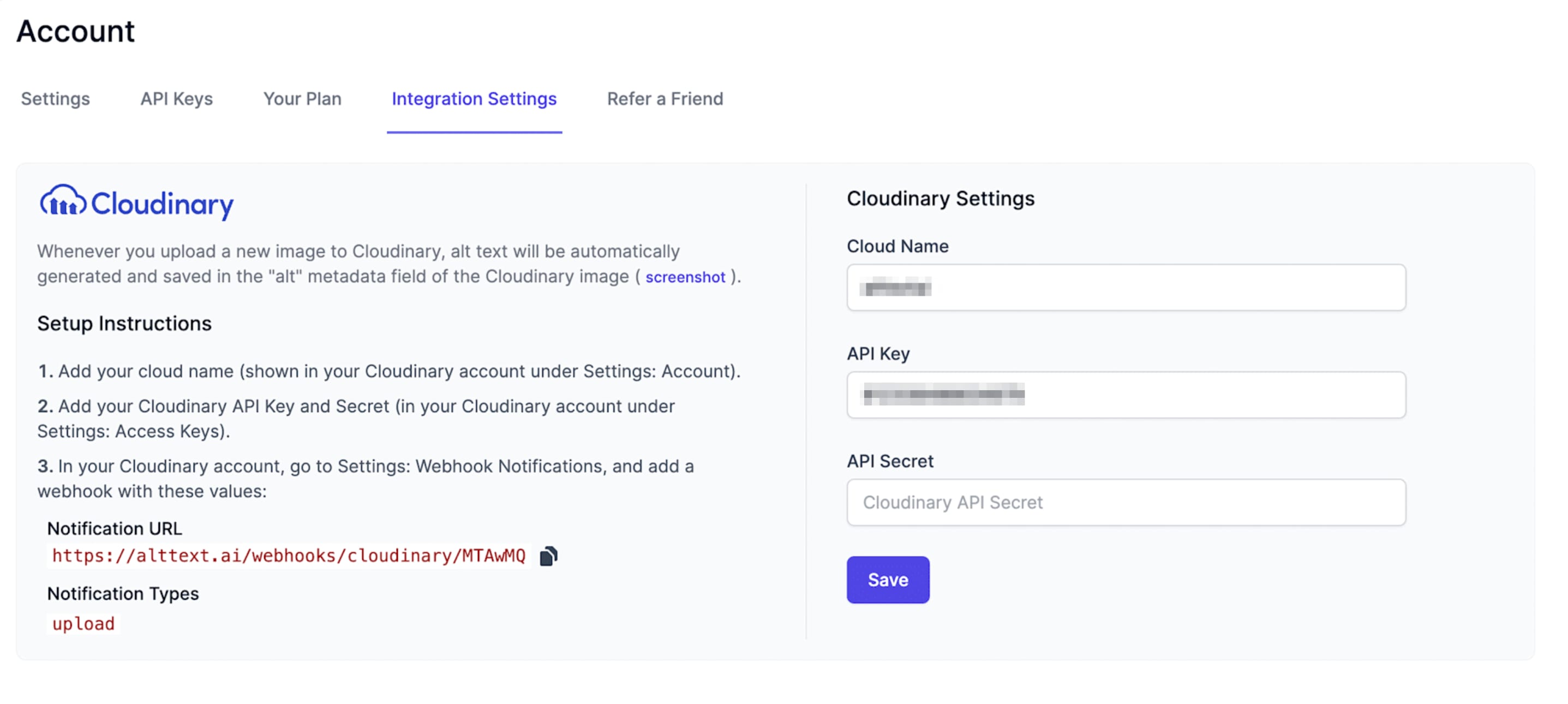Screen dimensions: 1568x704
Task: Click the Cloudinary API Secret field
Action: pos(1126,503)
